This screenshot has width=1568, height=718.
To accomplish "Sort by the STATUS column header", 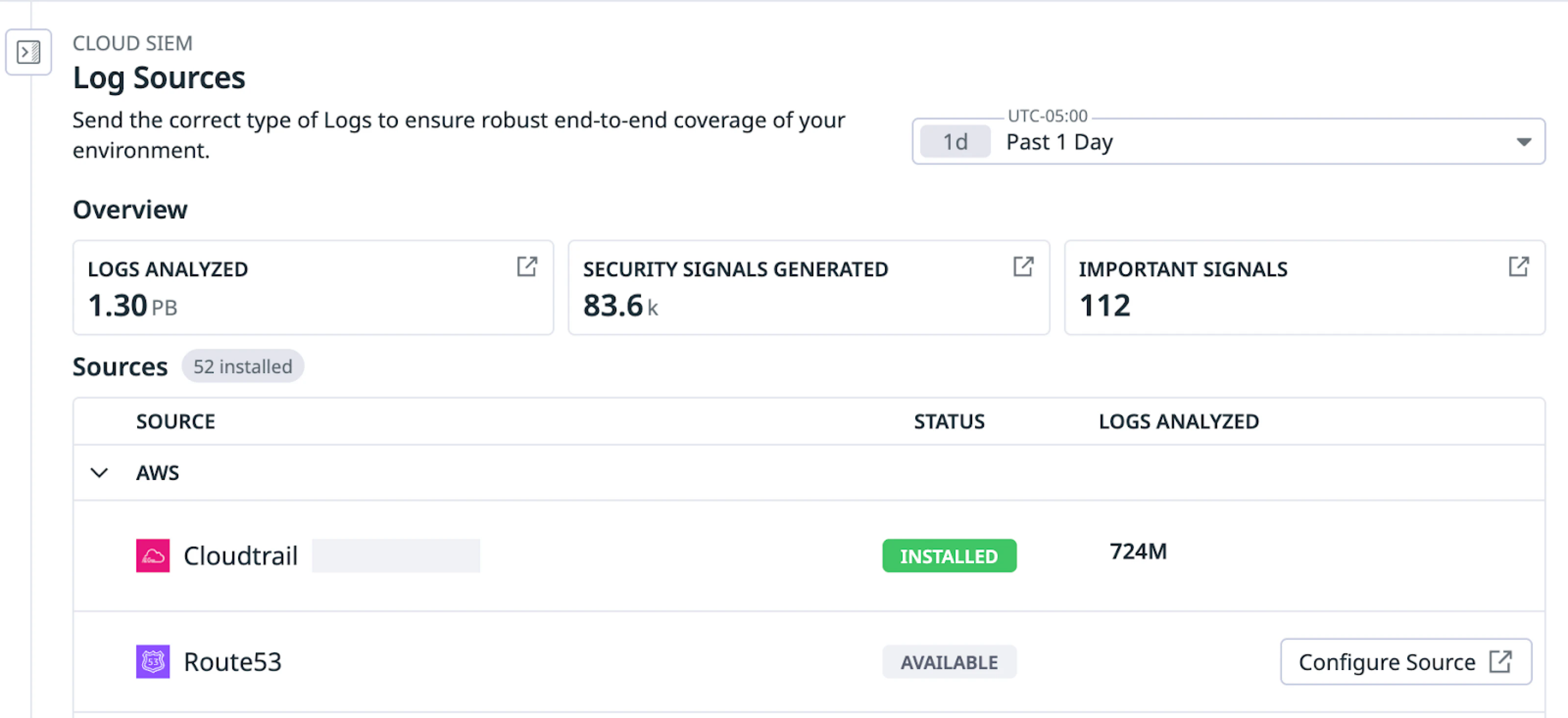I will click(x=948, y=422).
